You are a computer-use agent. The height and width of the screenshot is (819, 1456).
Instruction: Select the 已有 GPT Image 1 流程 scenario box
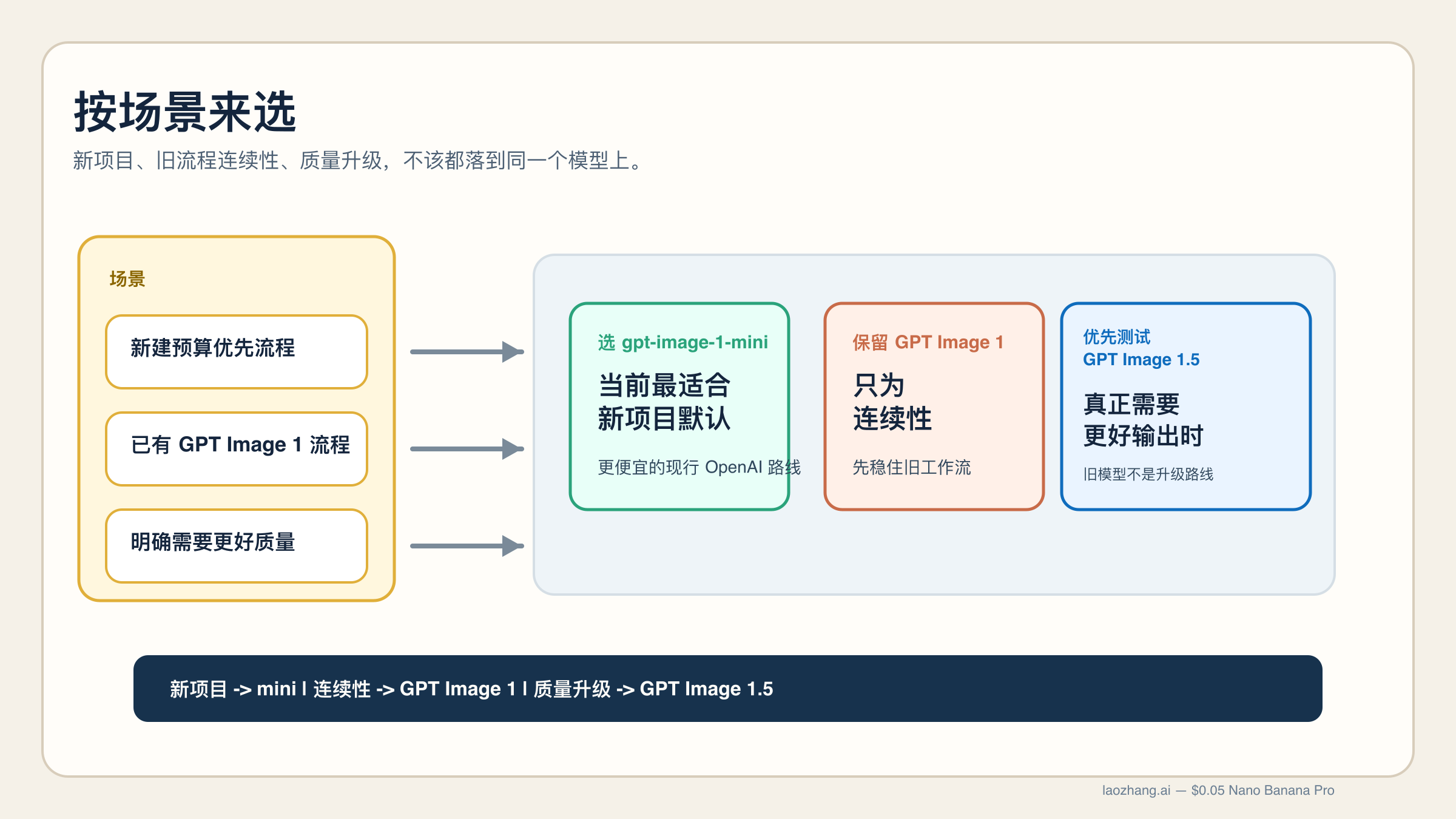[236, 449]
